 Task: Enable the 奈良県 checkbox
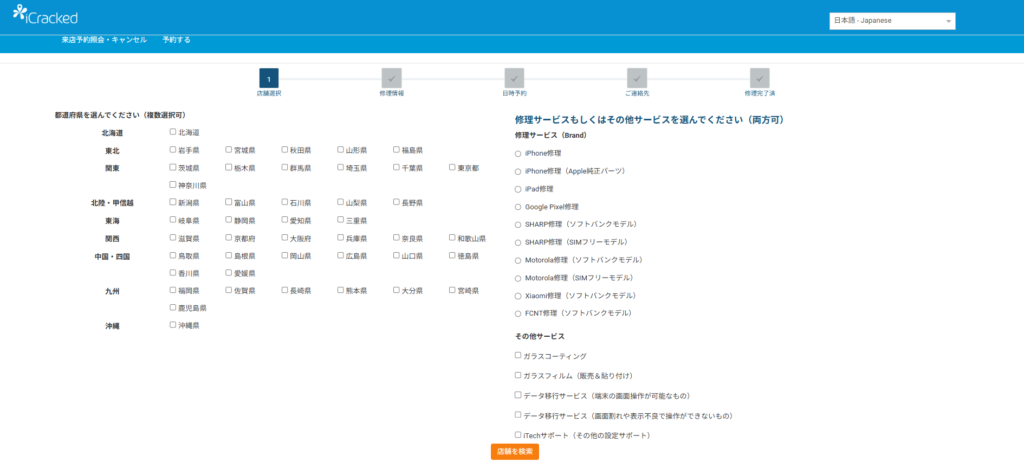[396, 238]
